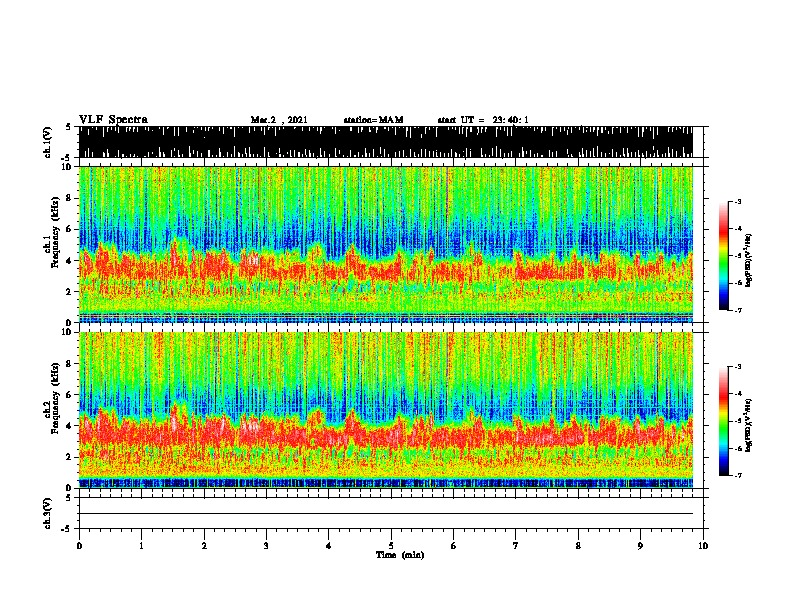The height and width of the screenshot is (612, 792).
Task: Select the date text "Mar.2 , 2021"
Action: pos(279,120)
